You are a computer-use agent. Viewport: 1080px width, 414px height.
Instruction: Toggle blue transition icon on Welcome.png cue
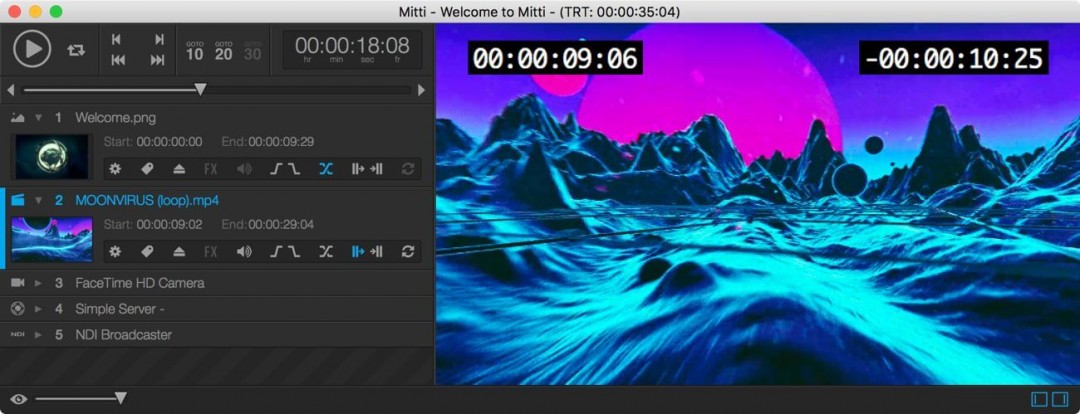325,169
